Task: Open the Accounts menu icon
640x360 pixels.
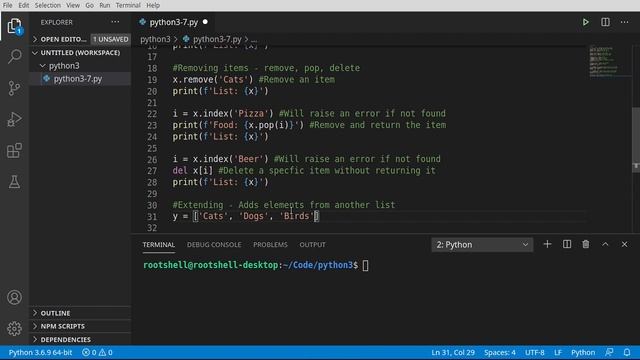Action: 14,297
